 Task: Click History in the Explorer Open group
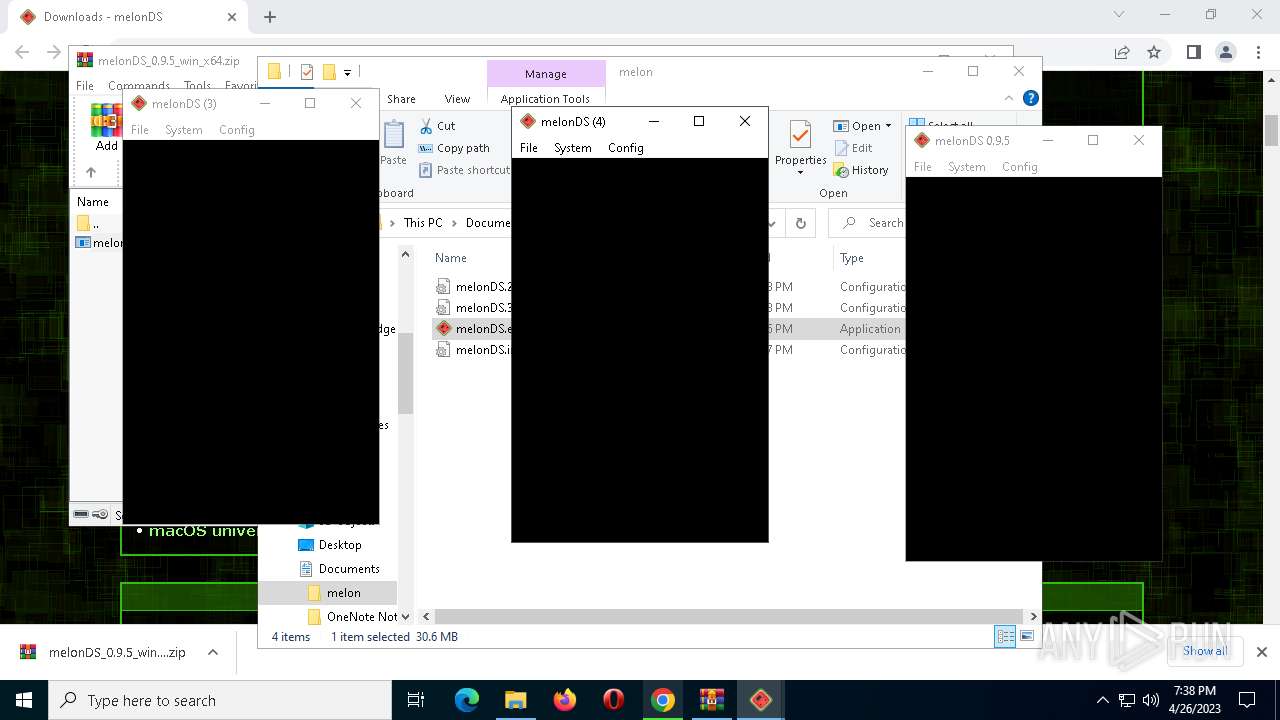861,170
